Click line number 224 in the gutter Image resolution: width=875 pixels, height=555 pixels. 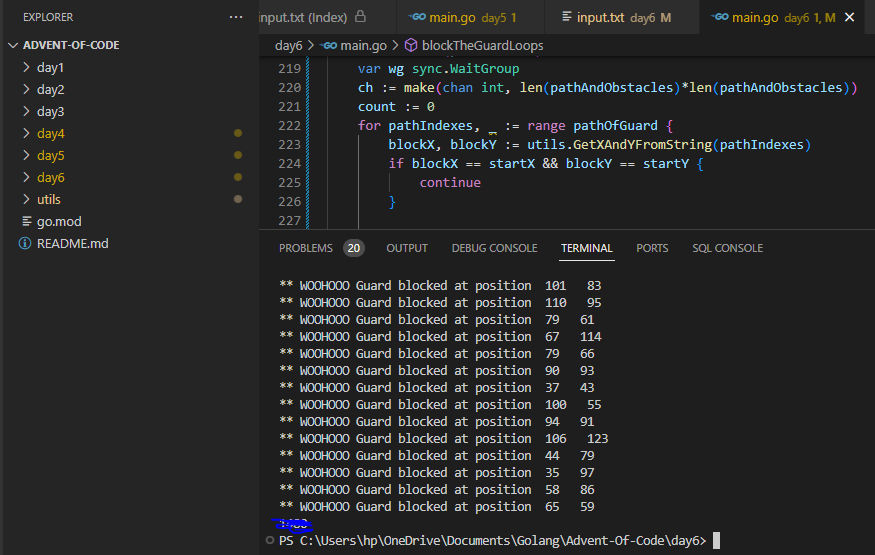[x=289, y=164]
